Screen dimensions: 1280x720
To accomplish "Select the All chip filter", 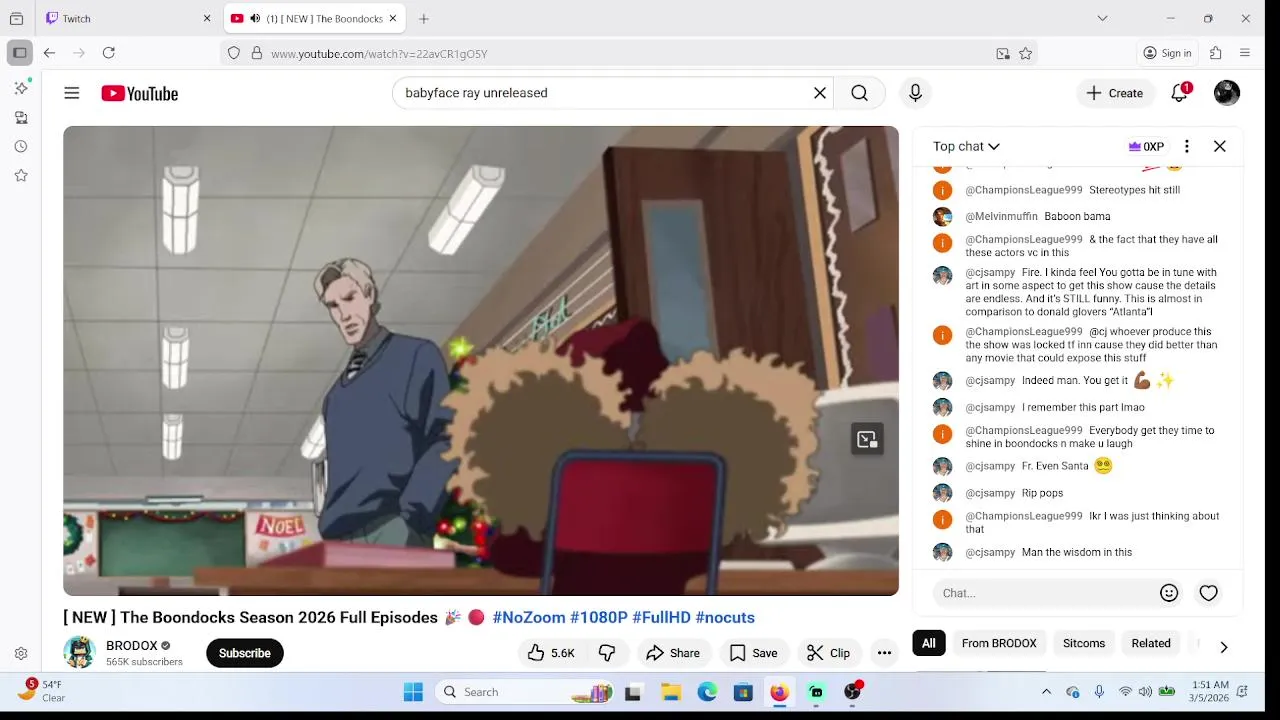I will click(x=929, y=643).
